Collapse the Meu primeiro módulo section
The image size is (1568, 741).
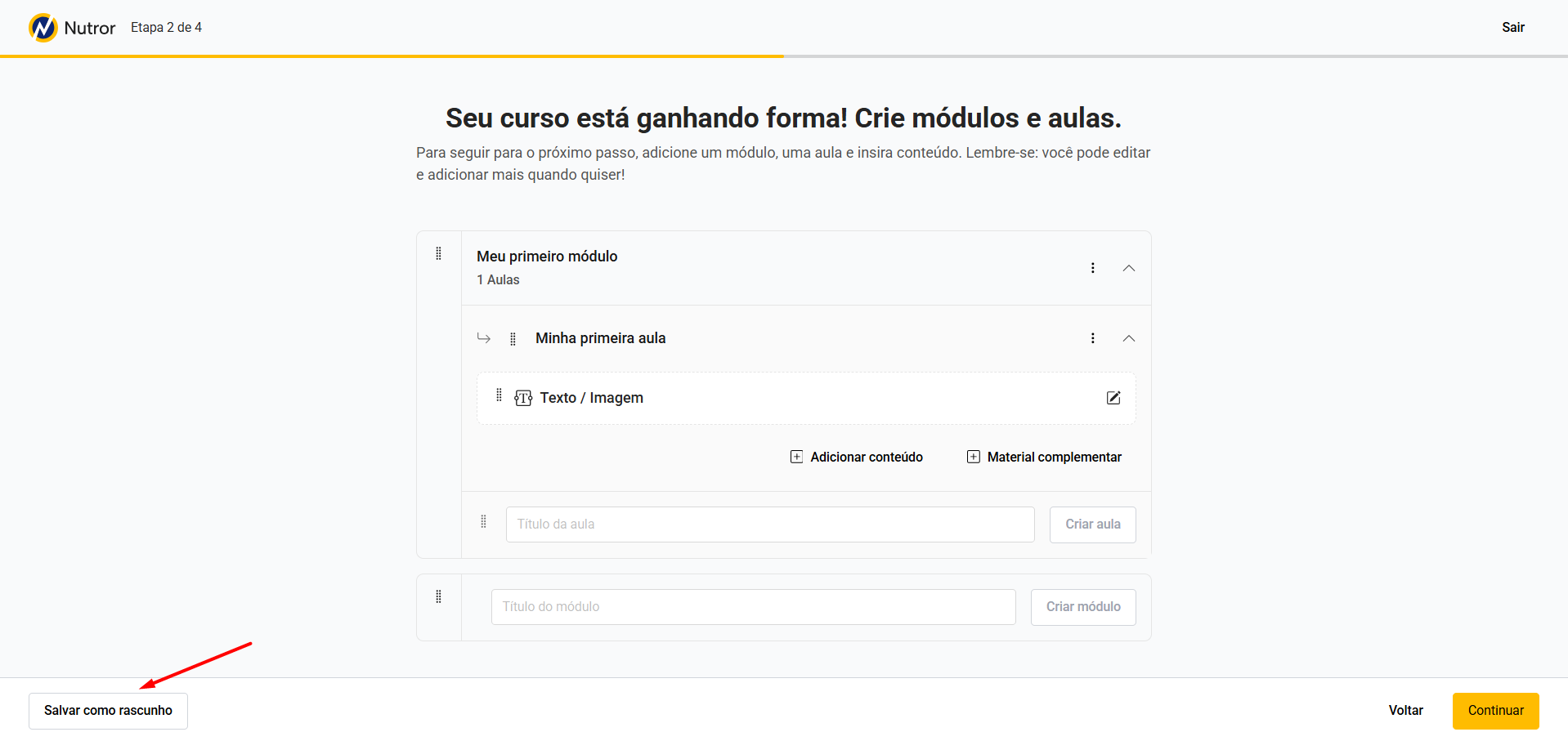(x=1129, y=268)
